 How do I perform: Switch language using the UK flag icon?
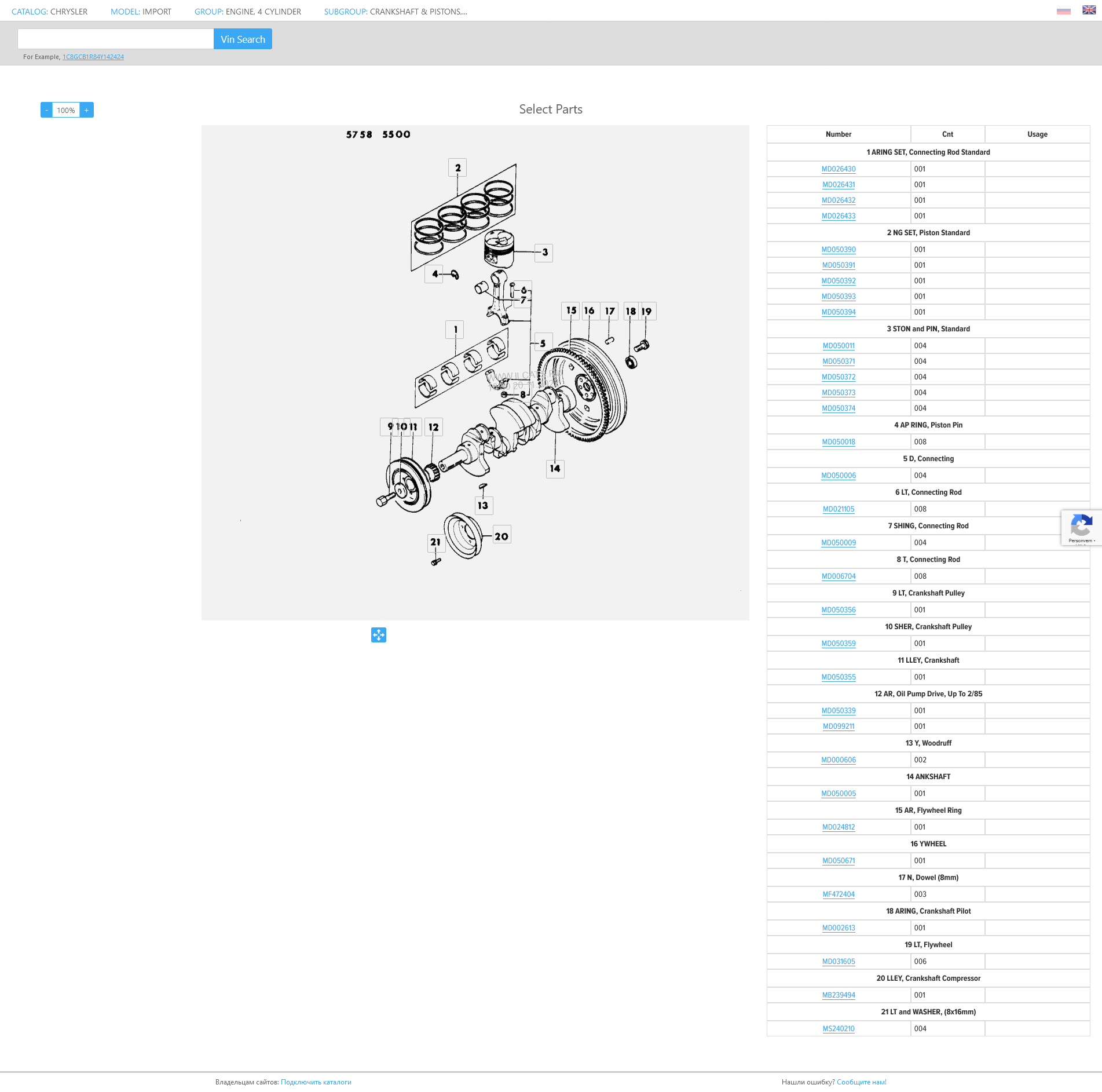click(x=1089, y=10)
